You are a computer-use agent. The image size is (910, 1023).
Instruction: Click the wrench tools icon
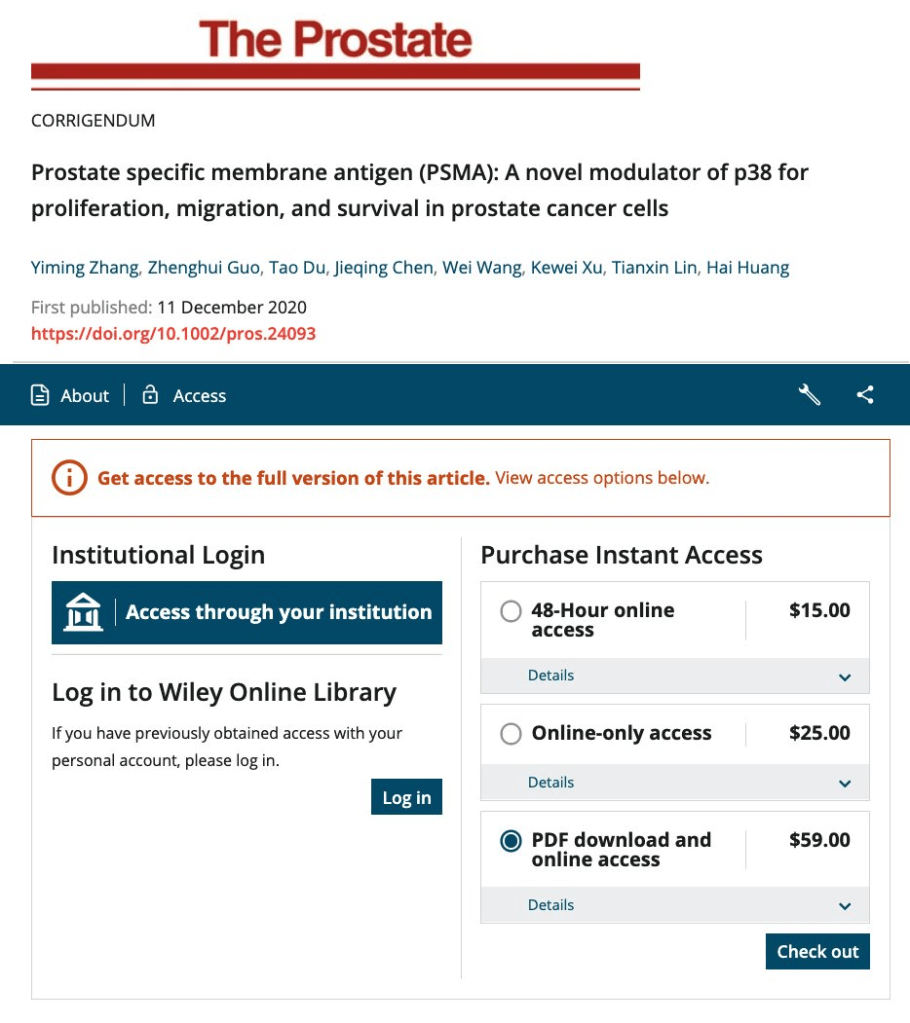(x=809, y=395)
